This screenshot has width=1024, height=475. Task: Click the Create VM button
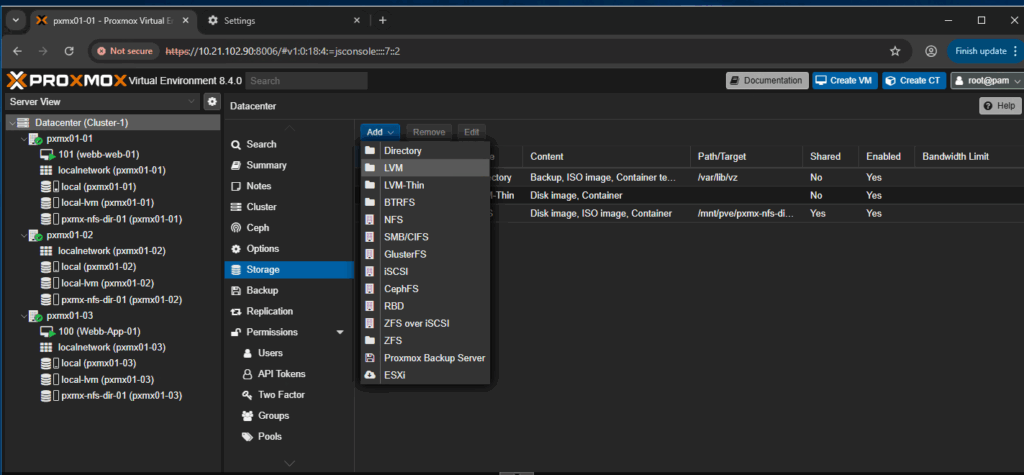846,81
